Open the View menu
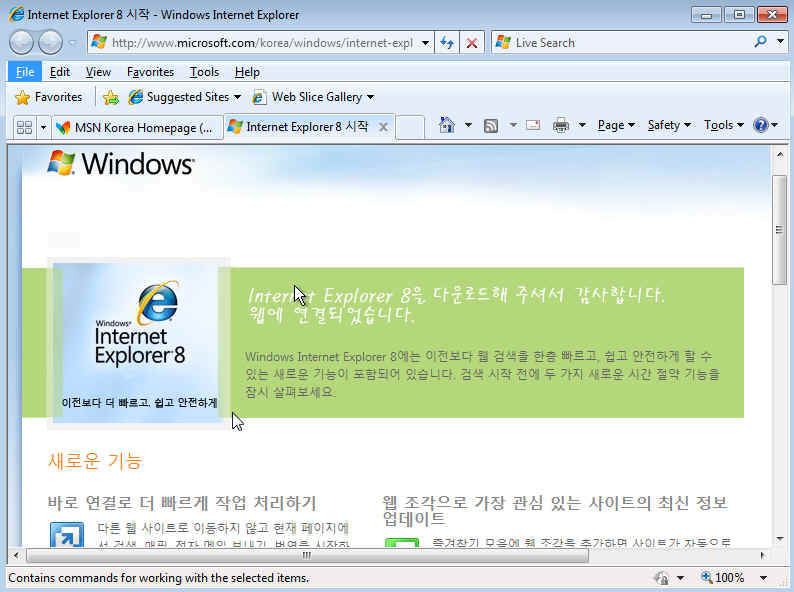 pyautogui.click(x=98, y=72)
